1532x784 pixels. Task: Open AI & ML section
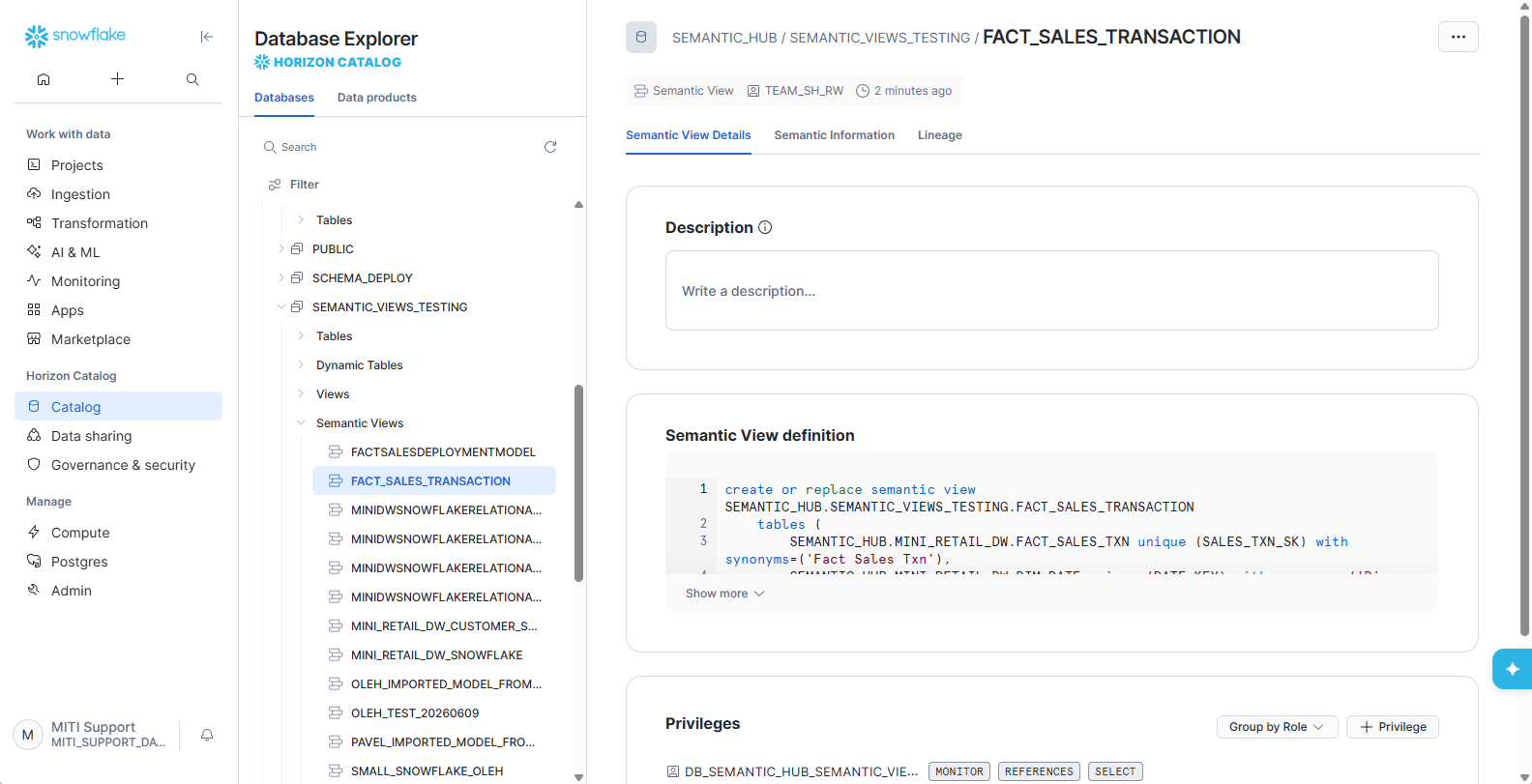pos(118,252)
